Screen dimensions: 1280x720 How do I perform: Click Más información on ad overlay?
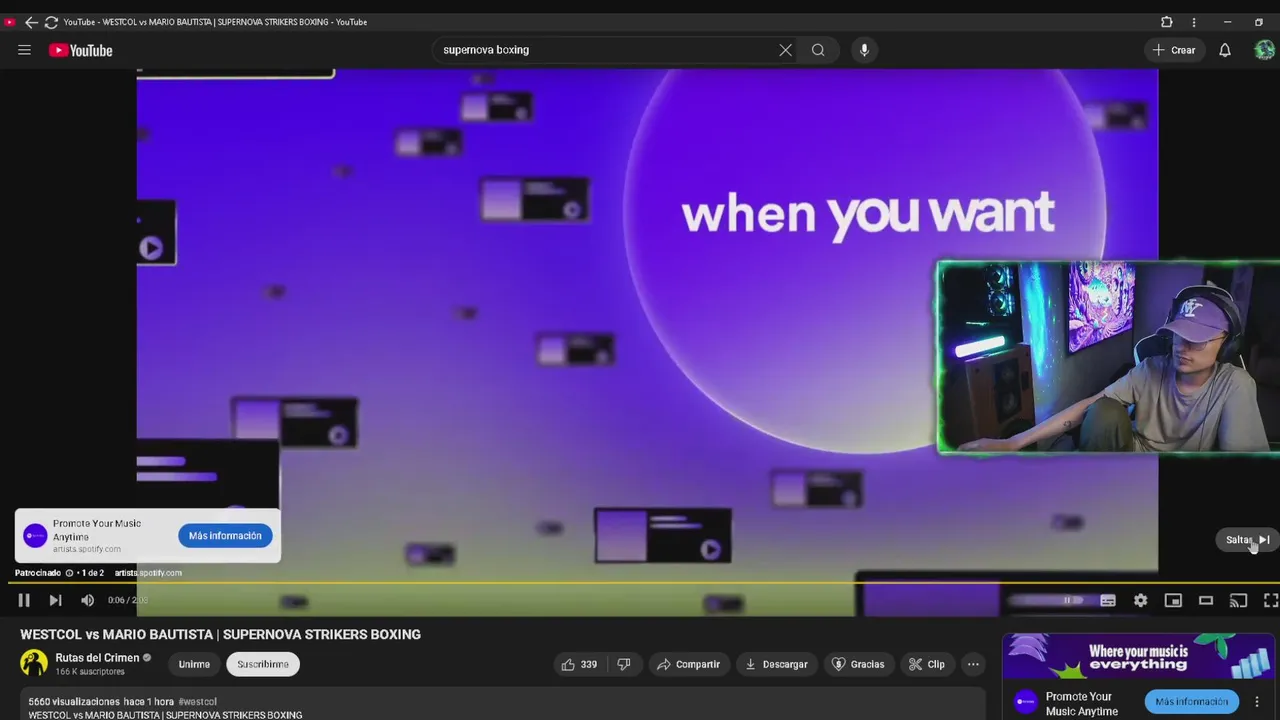(225, 536)
